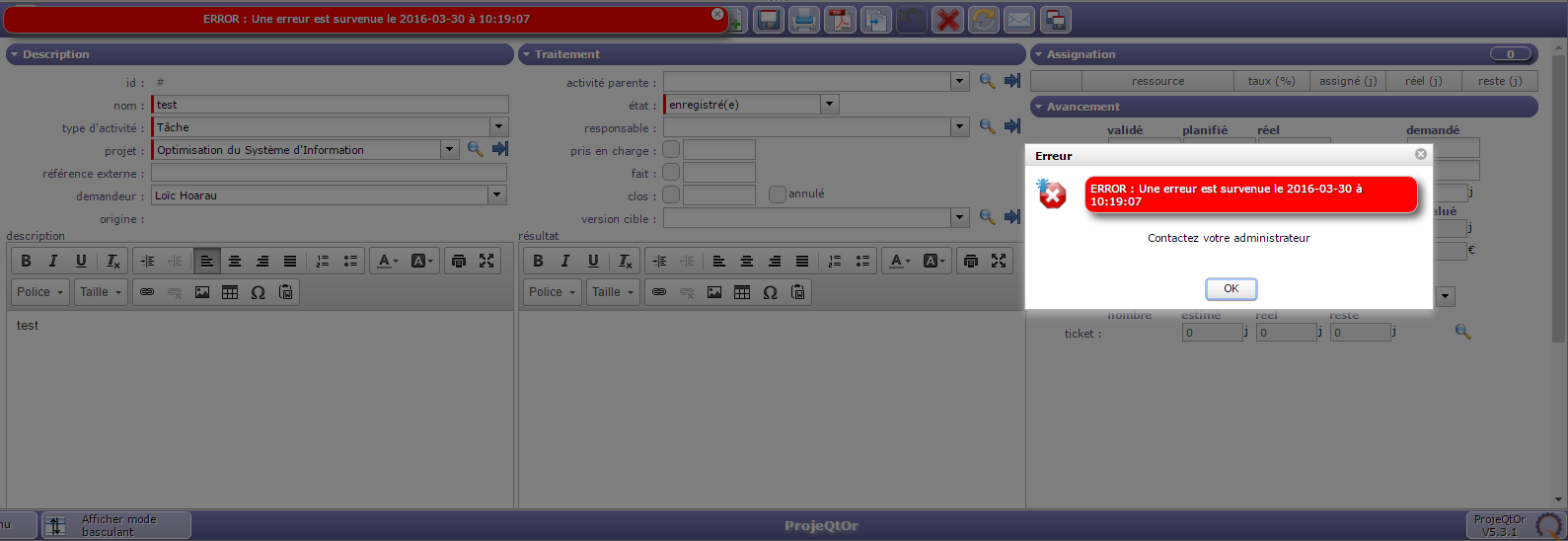Send by email using the envelope icon

click(1019, 20)
